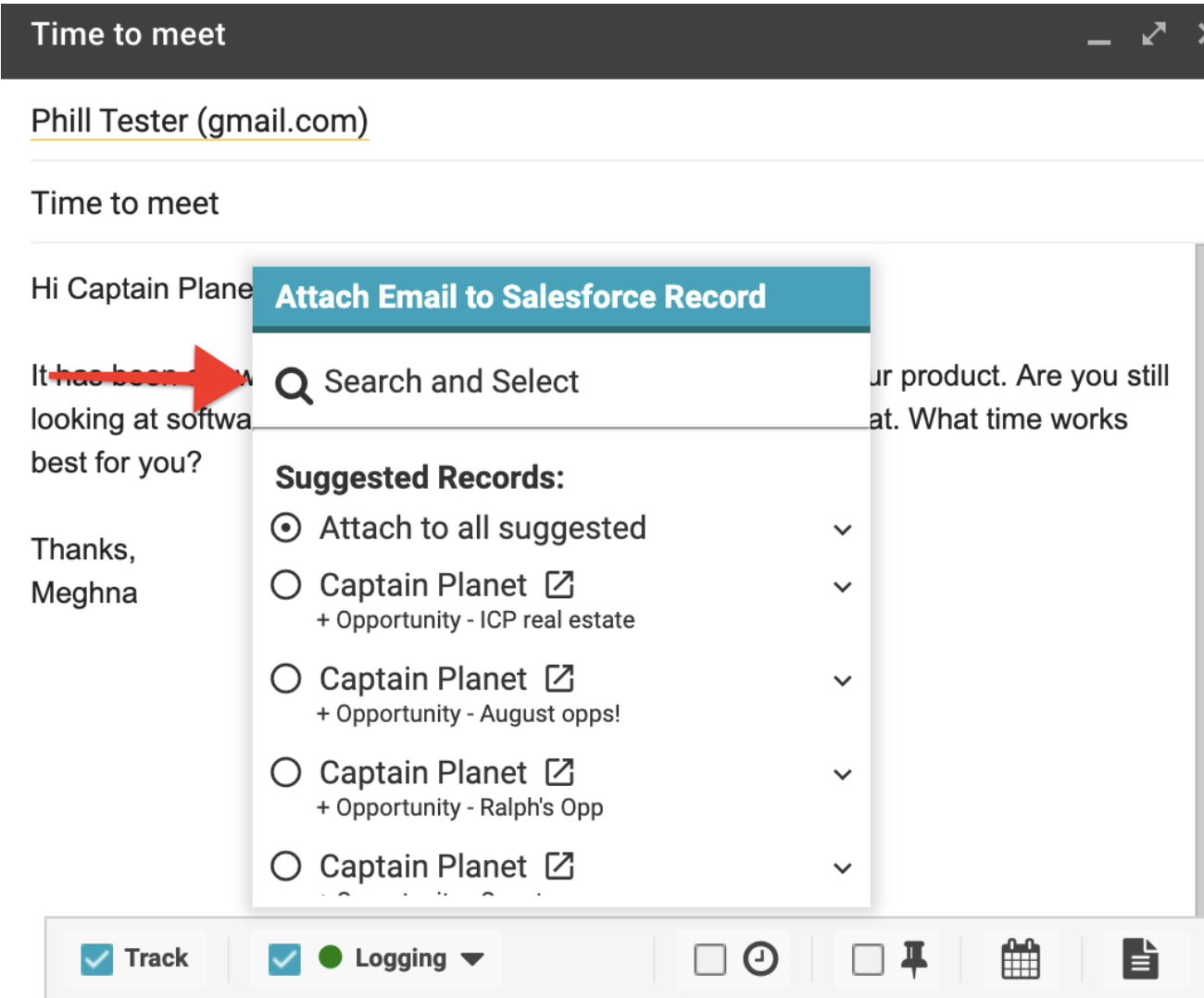This screenshot has width=1204, height=998.
Task: Toggle the Track checkbox
Action: coord(96,959)
